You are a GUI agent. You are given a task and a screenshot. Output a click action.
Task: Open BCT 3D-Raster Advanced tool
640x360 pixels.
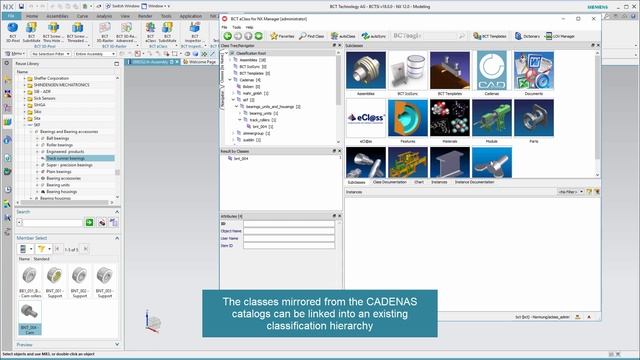pos(126,32)
